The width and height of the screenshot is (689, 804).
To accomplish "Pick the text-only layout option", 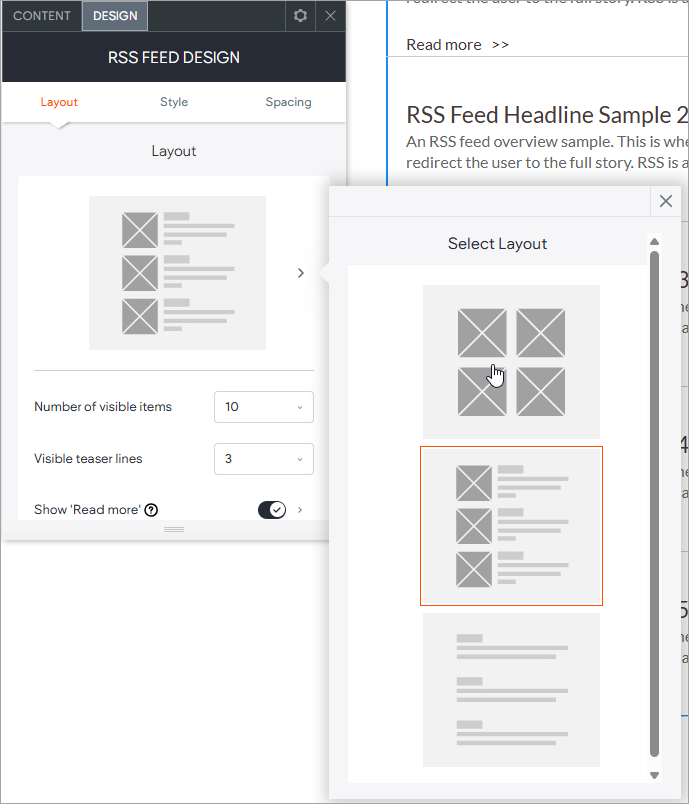I will pyautogui.click(x=511, y=689).
